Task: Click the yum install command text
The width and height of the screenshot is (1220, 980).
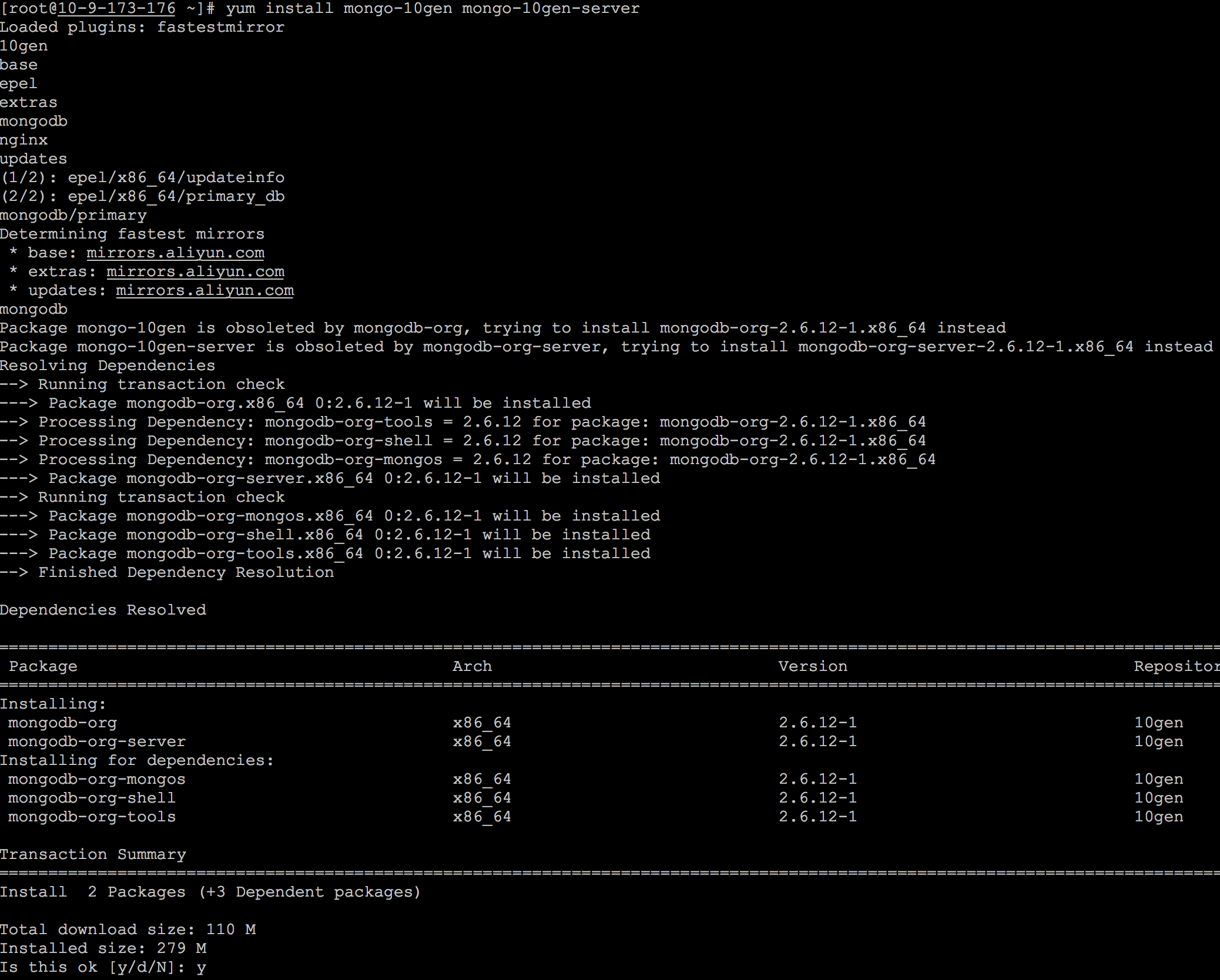Action: 433,8
